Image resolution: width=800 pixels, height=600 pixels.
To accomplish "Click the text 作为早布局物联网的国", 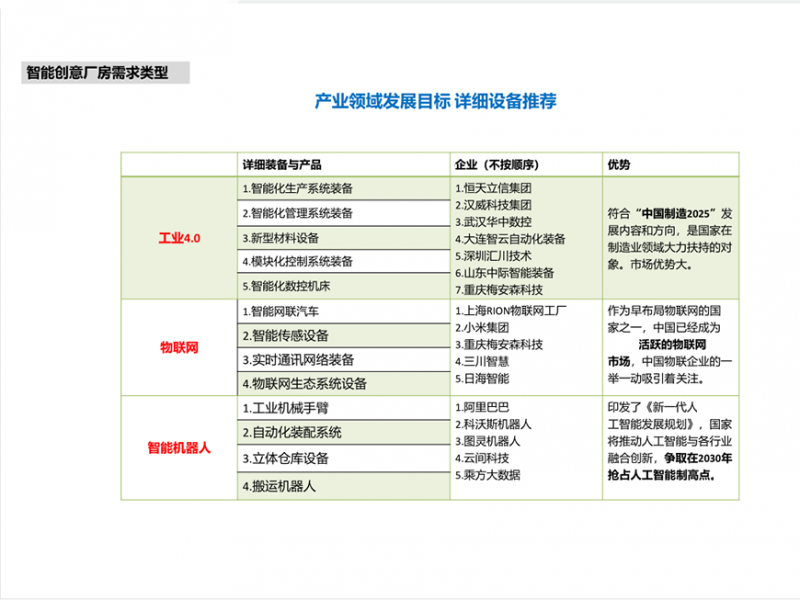I will click(x=664, y=311).
